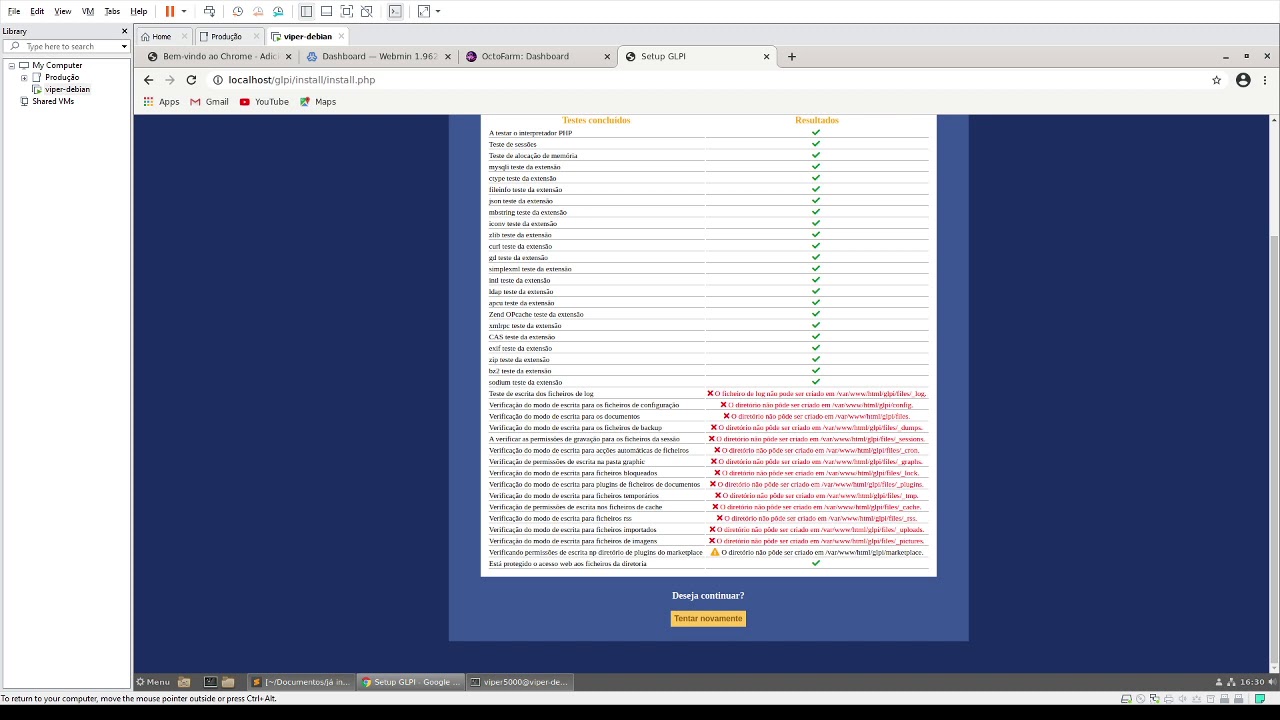This screenshot has height=720, width=1280.
Task: Focus the Library search field
Action: [x=66, y=46]
